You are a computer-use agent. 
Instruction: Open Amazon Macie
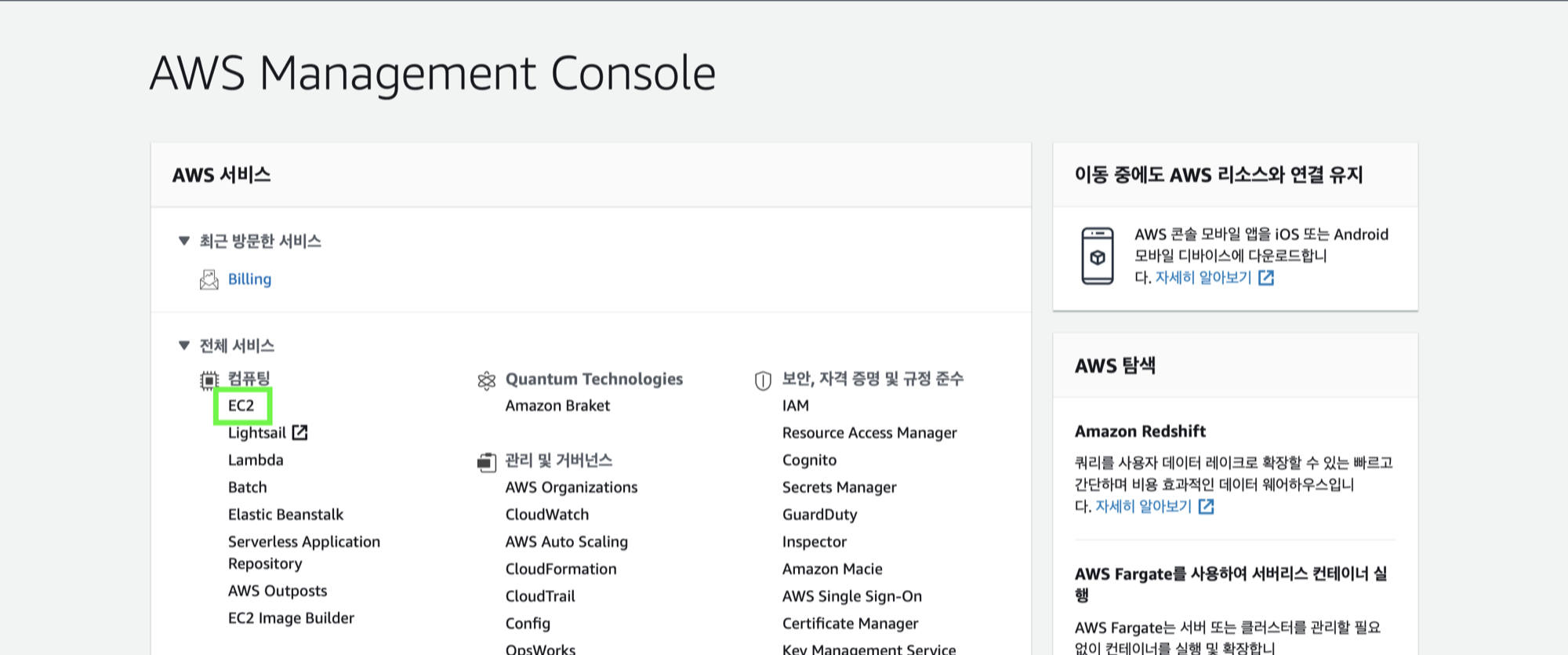coord(833,569)
